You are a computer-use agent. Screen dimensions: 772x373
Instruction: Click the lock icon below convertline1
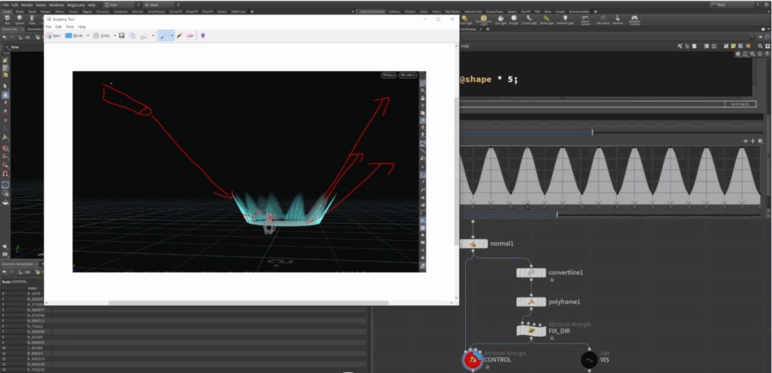[x=552, y=280]
